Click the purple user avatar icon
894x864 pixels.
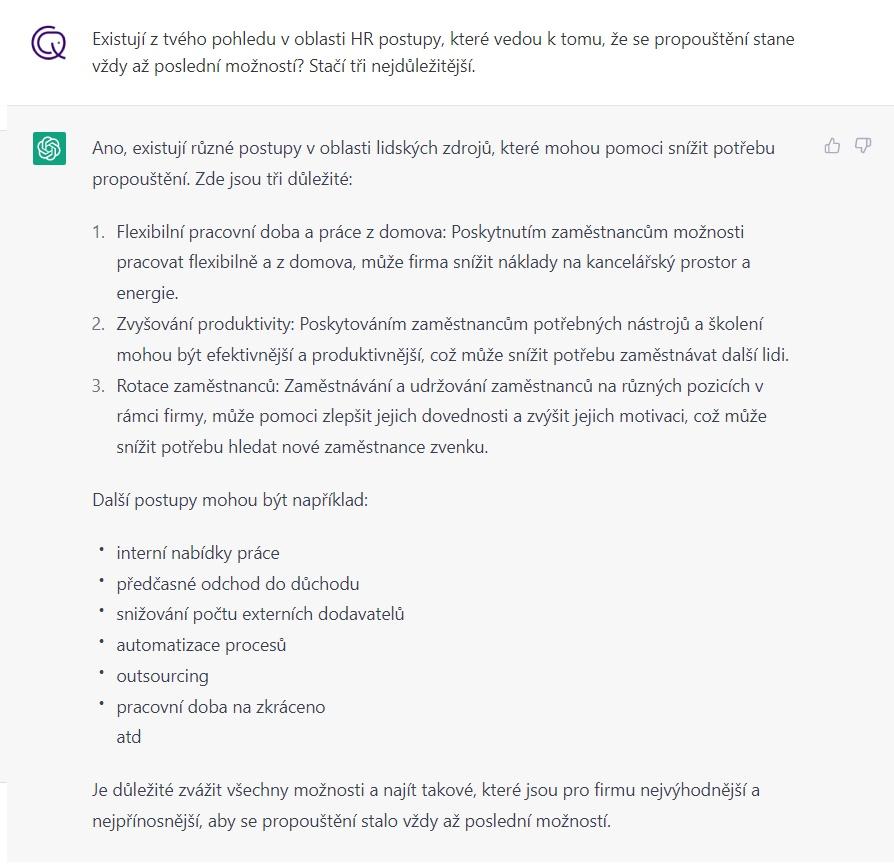[x=48, y=42]
